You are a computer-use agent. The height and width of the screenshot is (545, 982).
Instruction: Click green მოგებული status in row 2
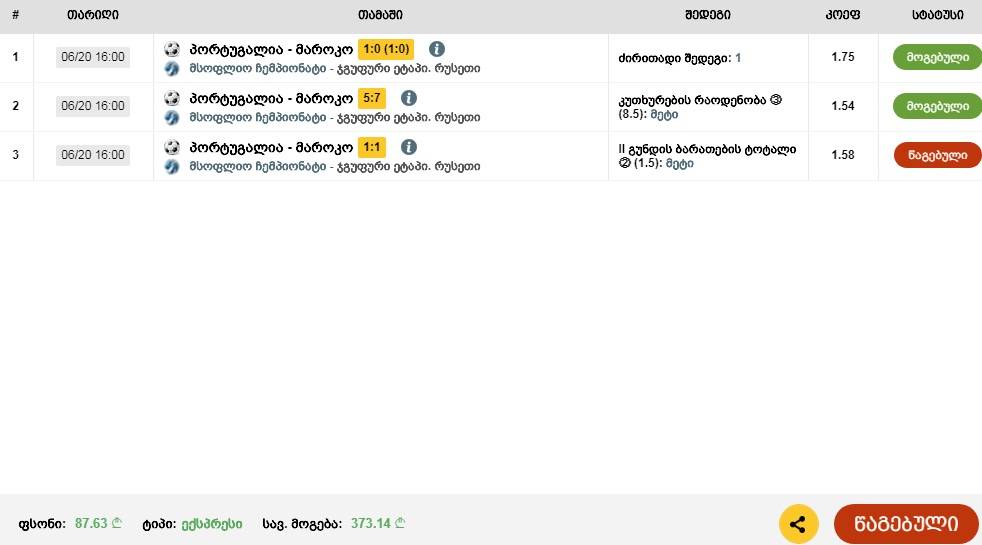point(937,106)
